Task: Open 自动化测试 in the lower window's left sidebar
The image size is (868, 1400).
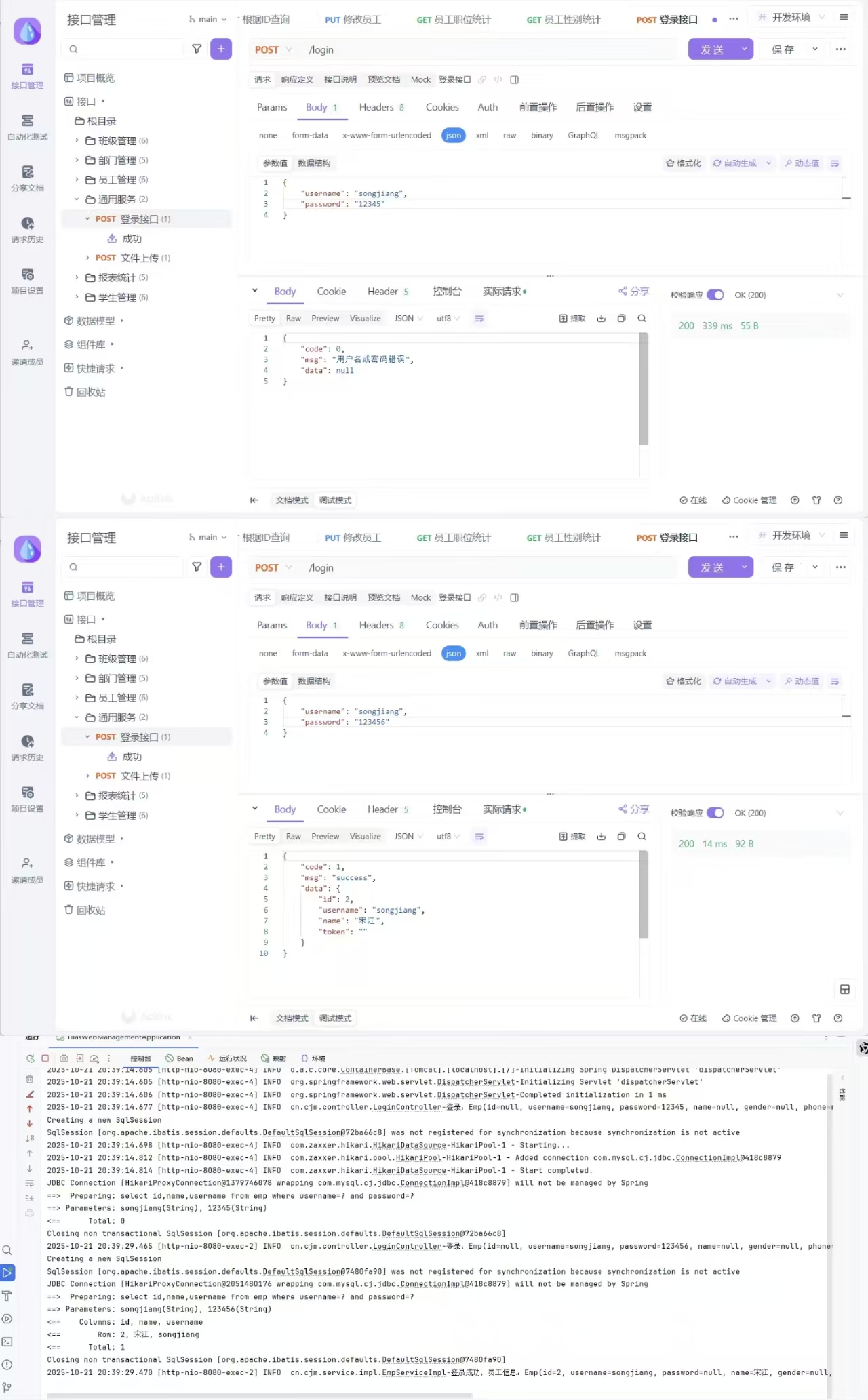Action: (x=27, y=645)
